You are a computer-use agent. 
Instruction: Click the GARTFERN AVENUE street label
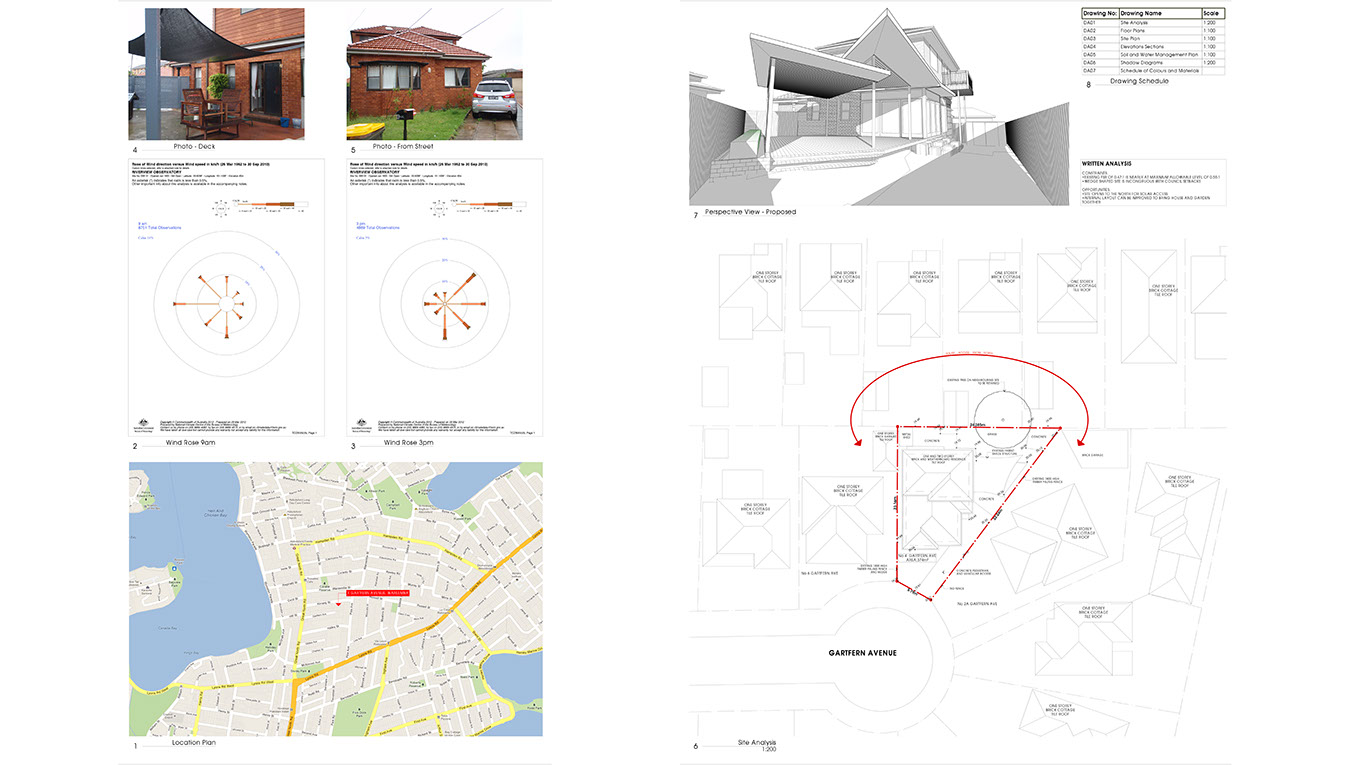coord(862,653)
